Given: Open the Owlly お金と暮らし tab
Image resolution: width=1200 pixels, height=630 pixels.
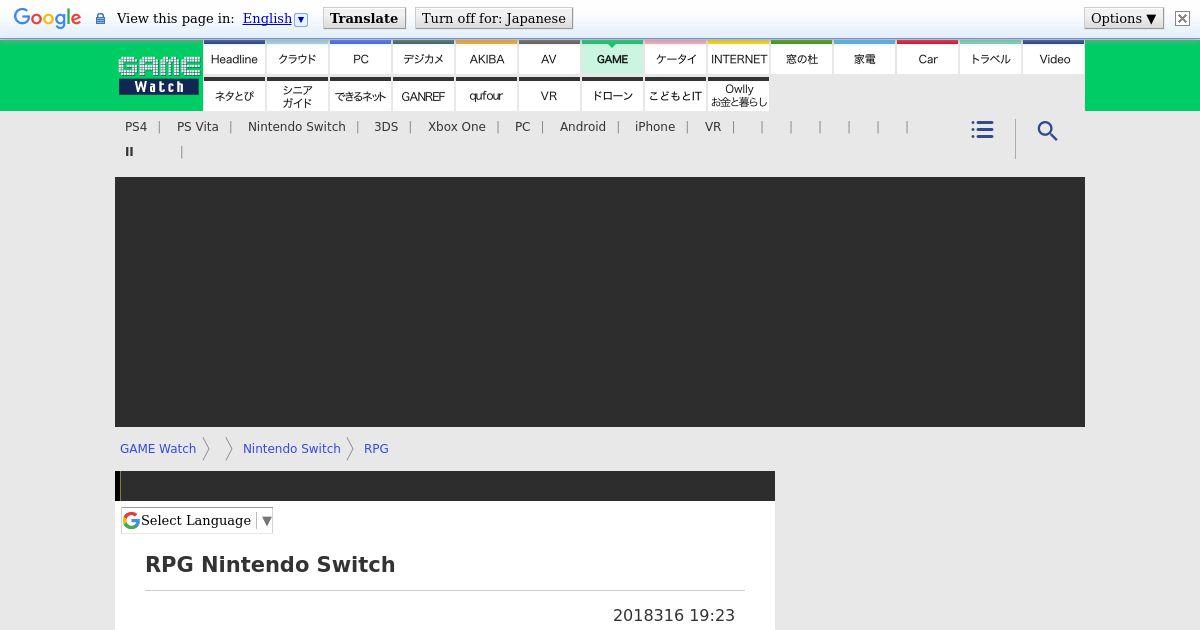Looking at the screenshot, I should 738,95.
